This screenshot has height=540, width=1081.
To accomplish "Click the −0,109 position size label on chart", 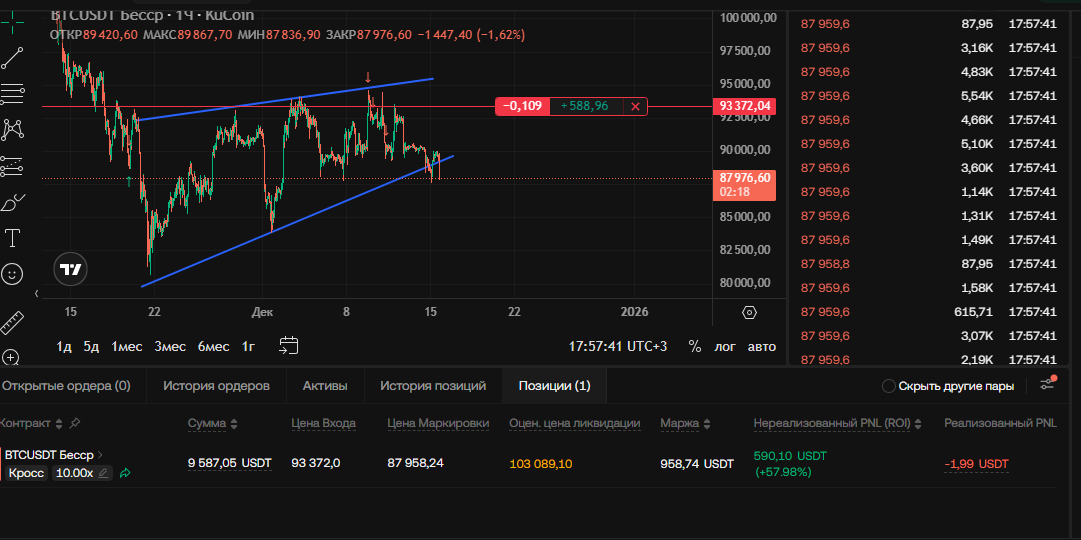I will point(523,106).
